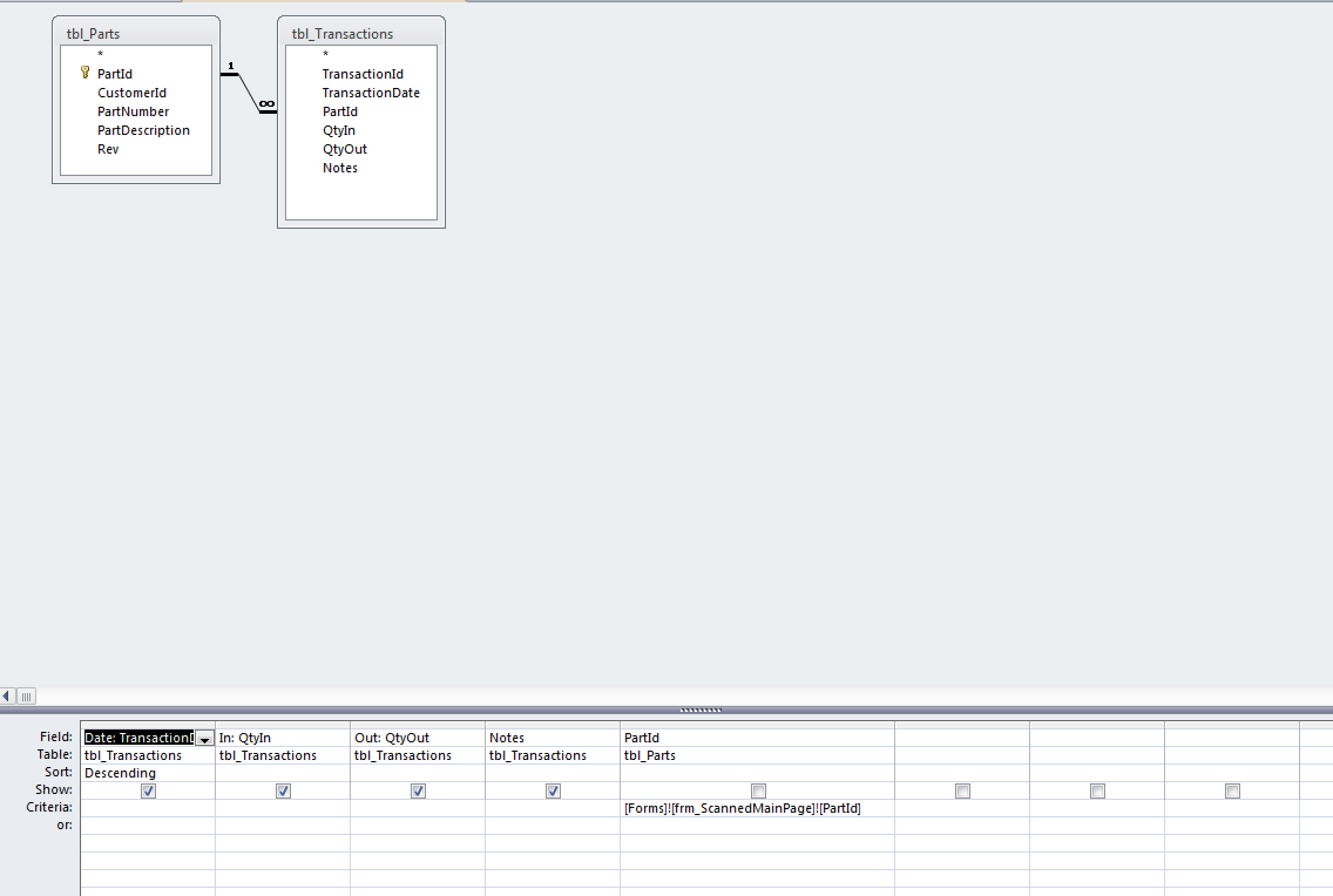
Task: Toggle Show checkbox for Out: QtyOut column
Action: tap(418, 791)
